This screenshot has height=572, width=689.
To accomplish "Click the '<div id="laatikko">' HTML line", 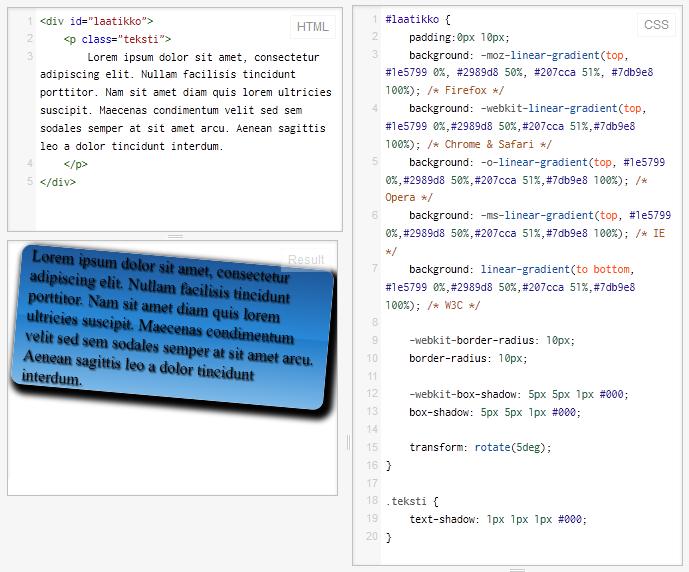I will tap(96, 21).
